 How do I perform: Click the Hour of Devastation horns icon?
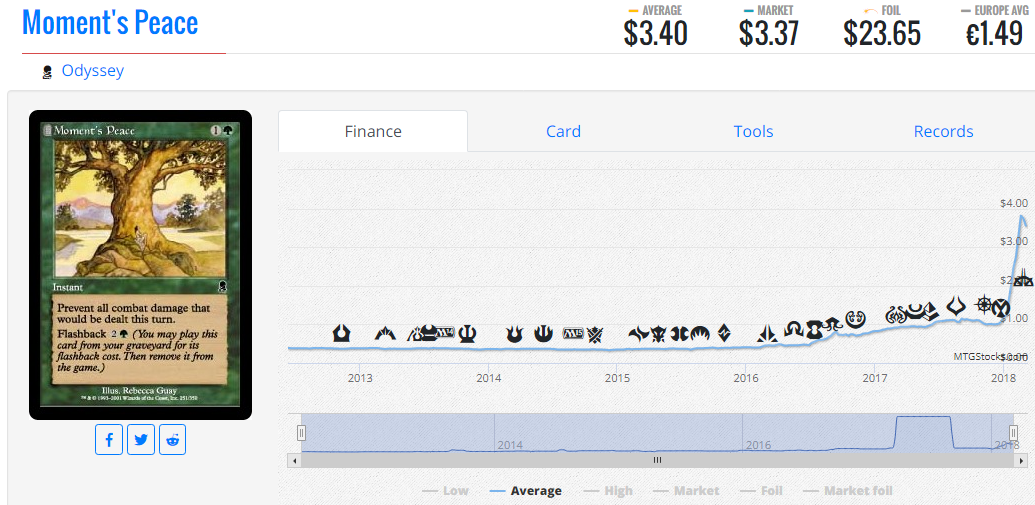pos(956,306)
